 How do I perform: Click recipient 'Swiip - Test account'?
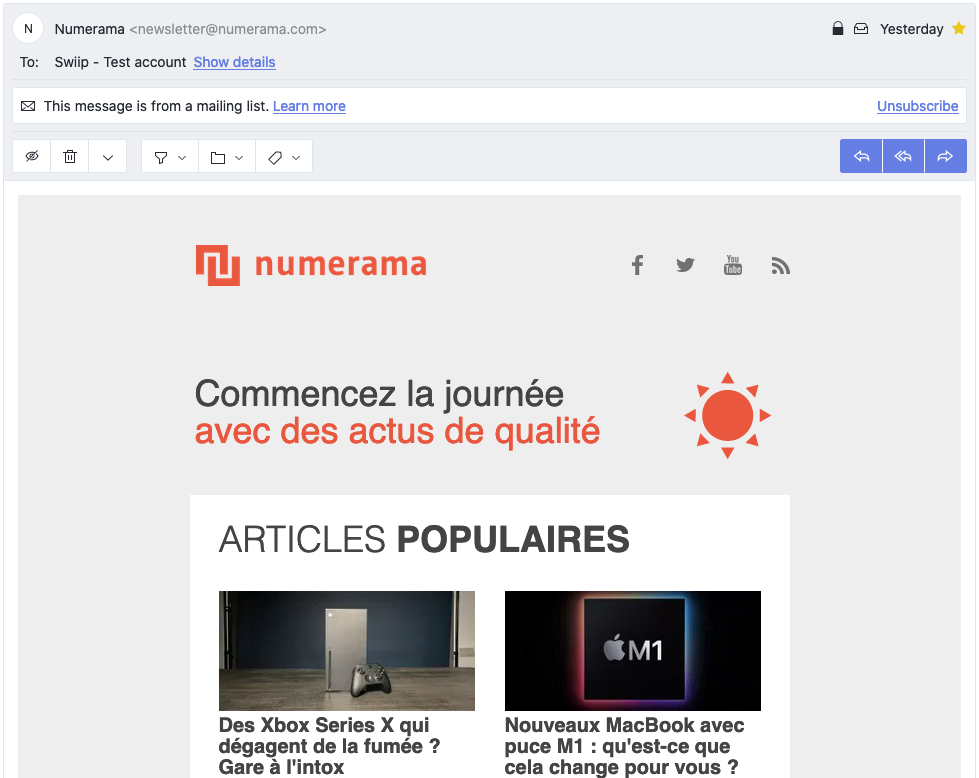pyautogui.click(x=120, y=62)
